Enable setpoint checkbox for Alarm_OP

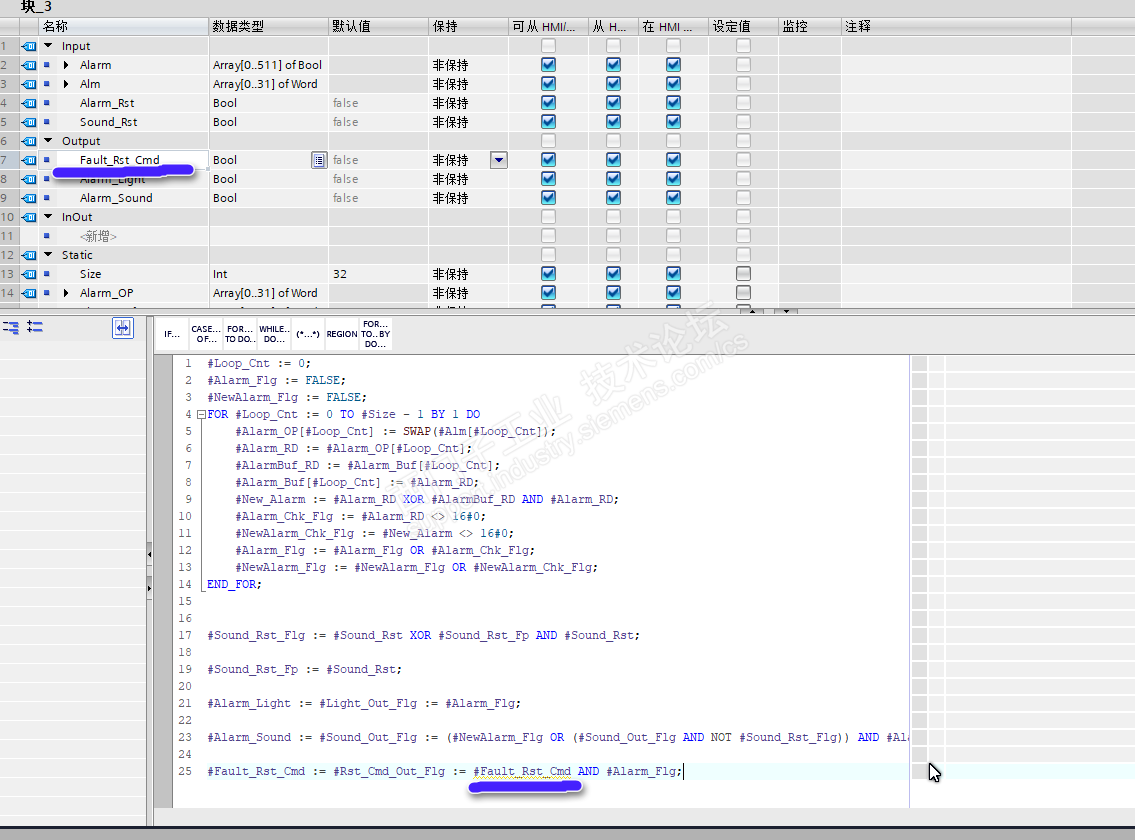coord(743,292)
